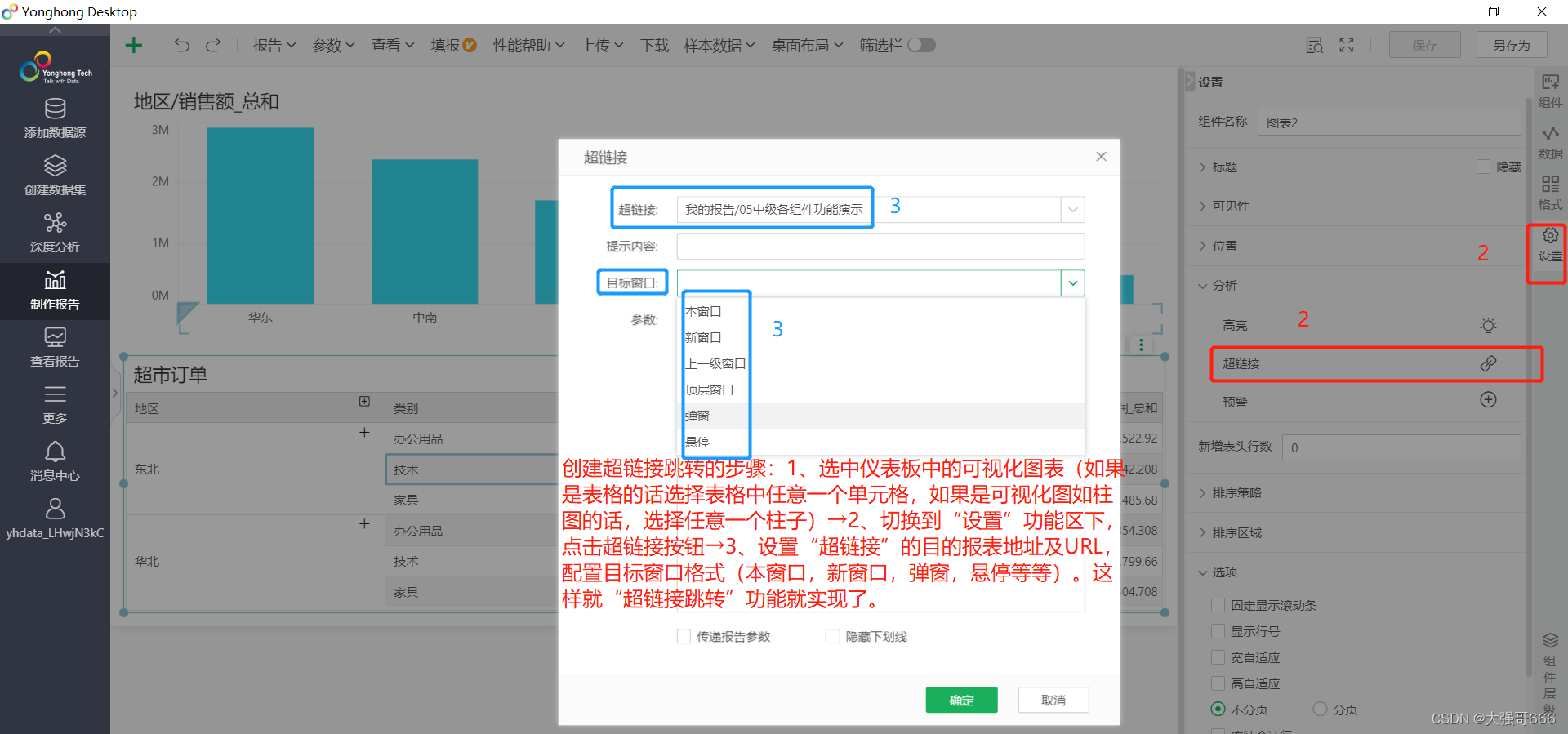Screen dimensions: 1568x734
Task: Enable 显示行号 checkbox
Action: [1218, 631]
